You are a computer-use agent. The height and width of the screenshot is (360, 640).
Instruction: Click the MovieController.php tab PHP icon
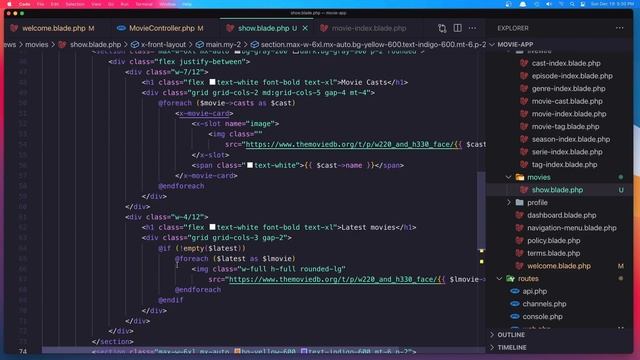pos(121,28)
